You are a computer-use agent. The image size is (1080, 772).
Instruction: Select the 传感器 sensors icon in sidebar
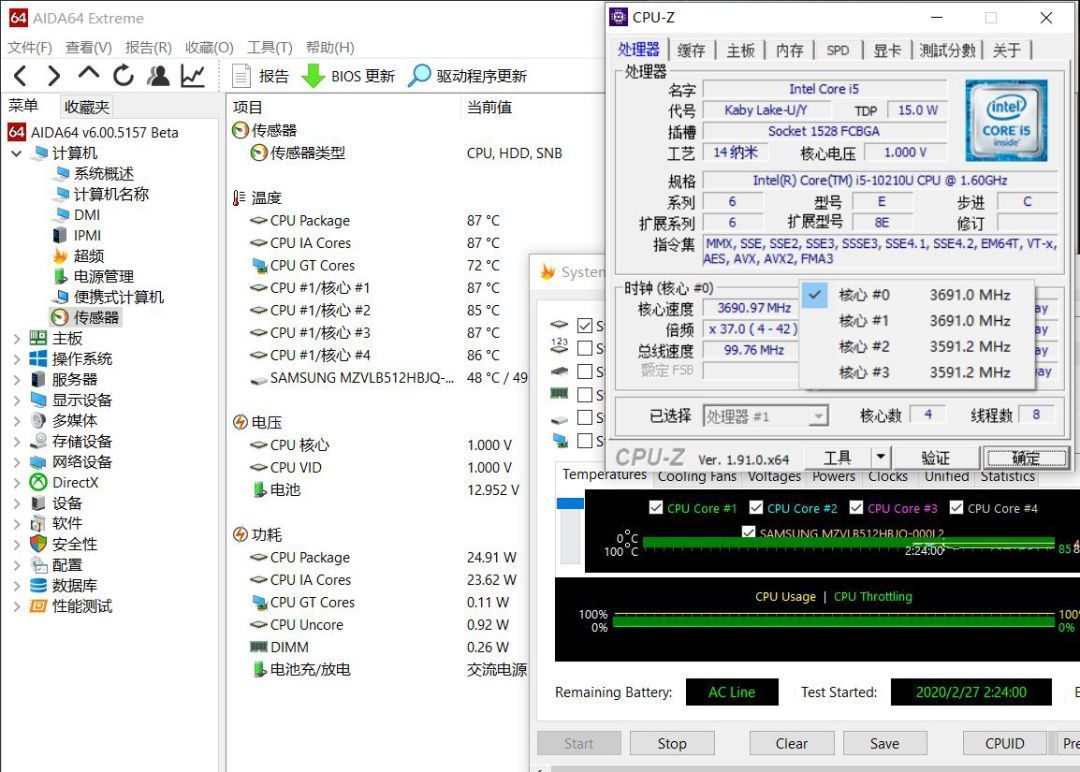pyautogui.click(x=60, y=317)
